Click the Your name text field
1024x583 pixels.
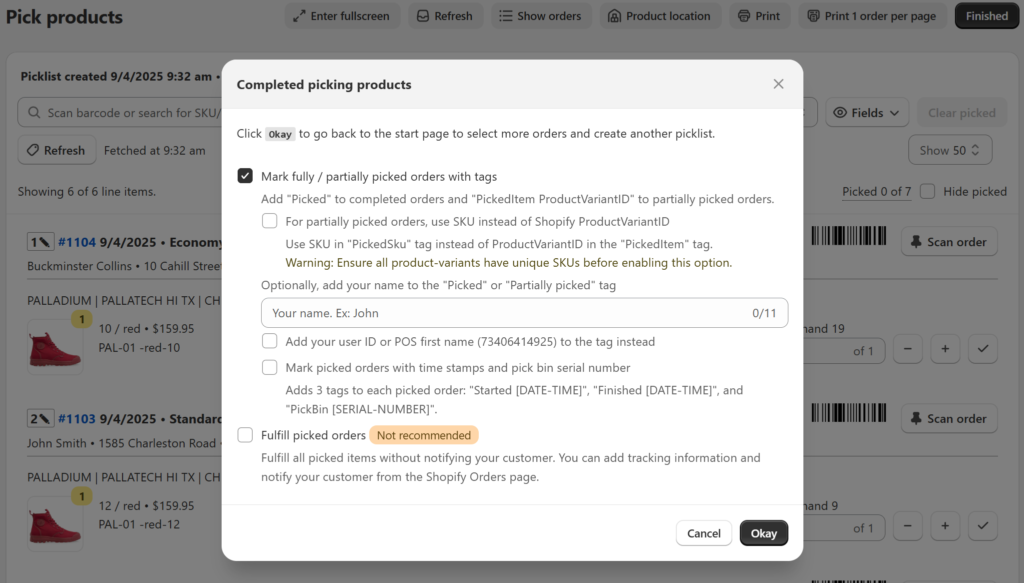pos(524,313)
